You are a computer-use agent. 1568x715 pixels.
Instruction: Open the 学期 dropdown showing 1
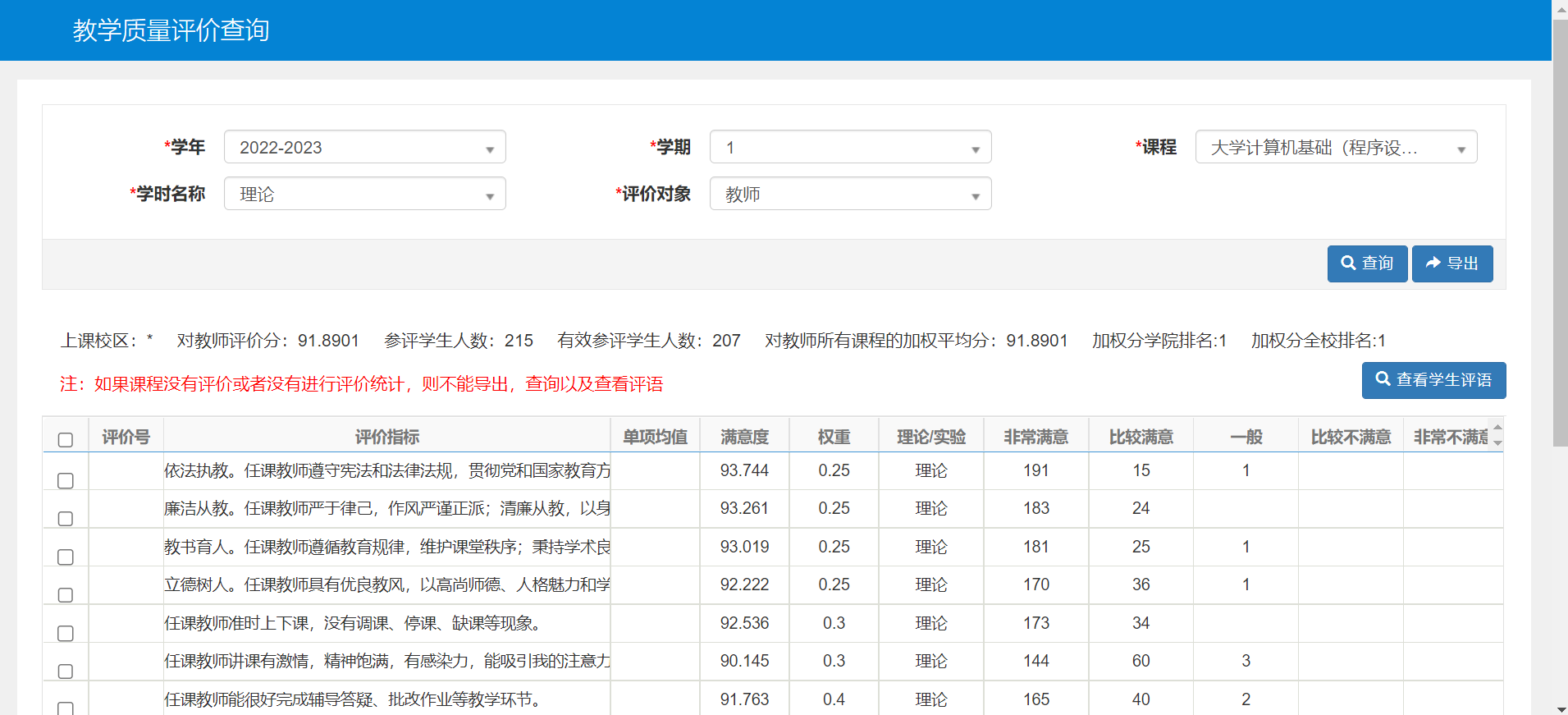click(851, 147)
